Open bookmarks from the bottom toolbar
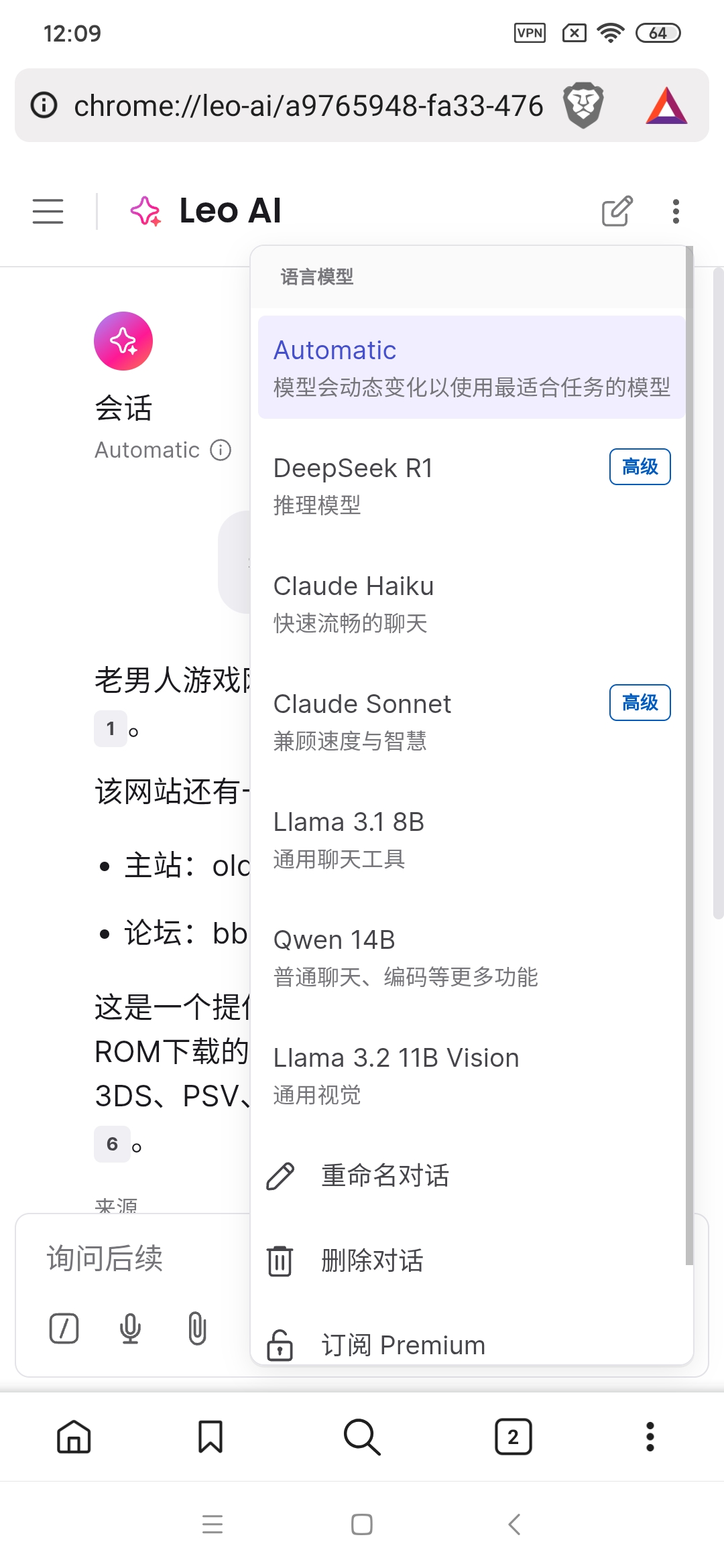This screenshot has height=1568, width=724. (x=210, y=1436)
